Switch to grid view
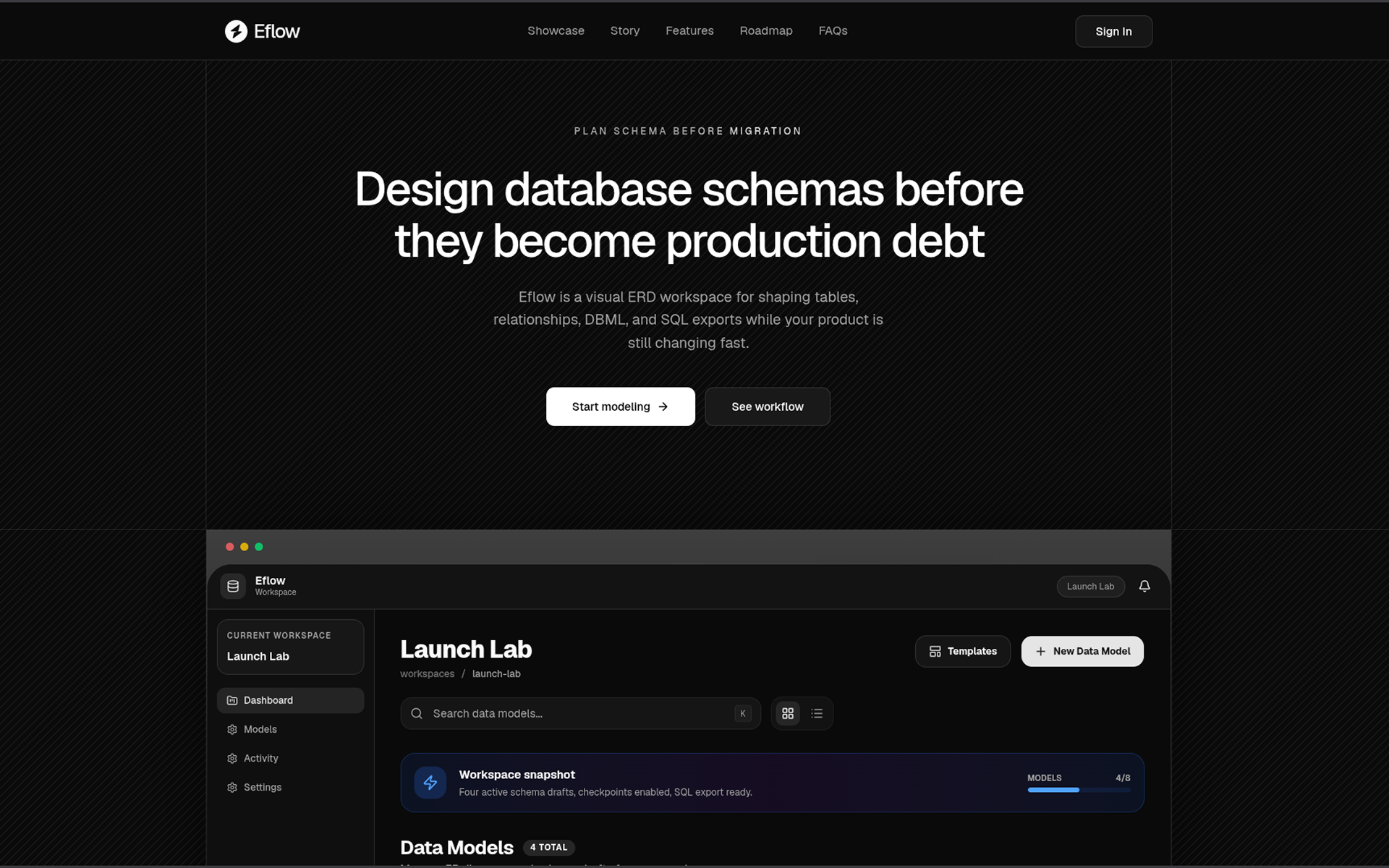This screenshot has width=1389, height=868. click(x=788, y=713)
